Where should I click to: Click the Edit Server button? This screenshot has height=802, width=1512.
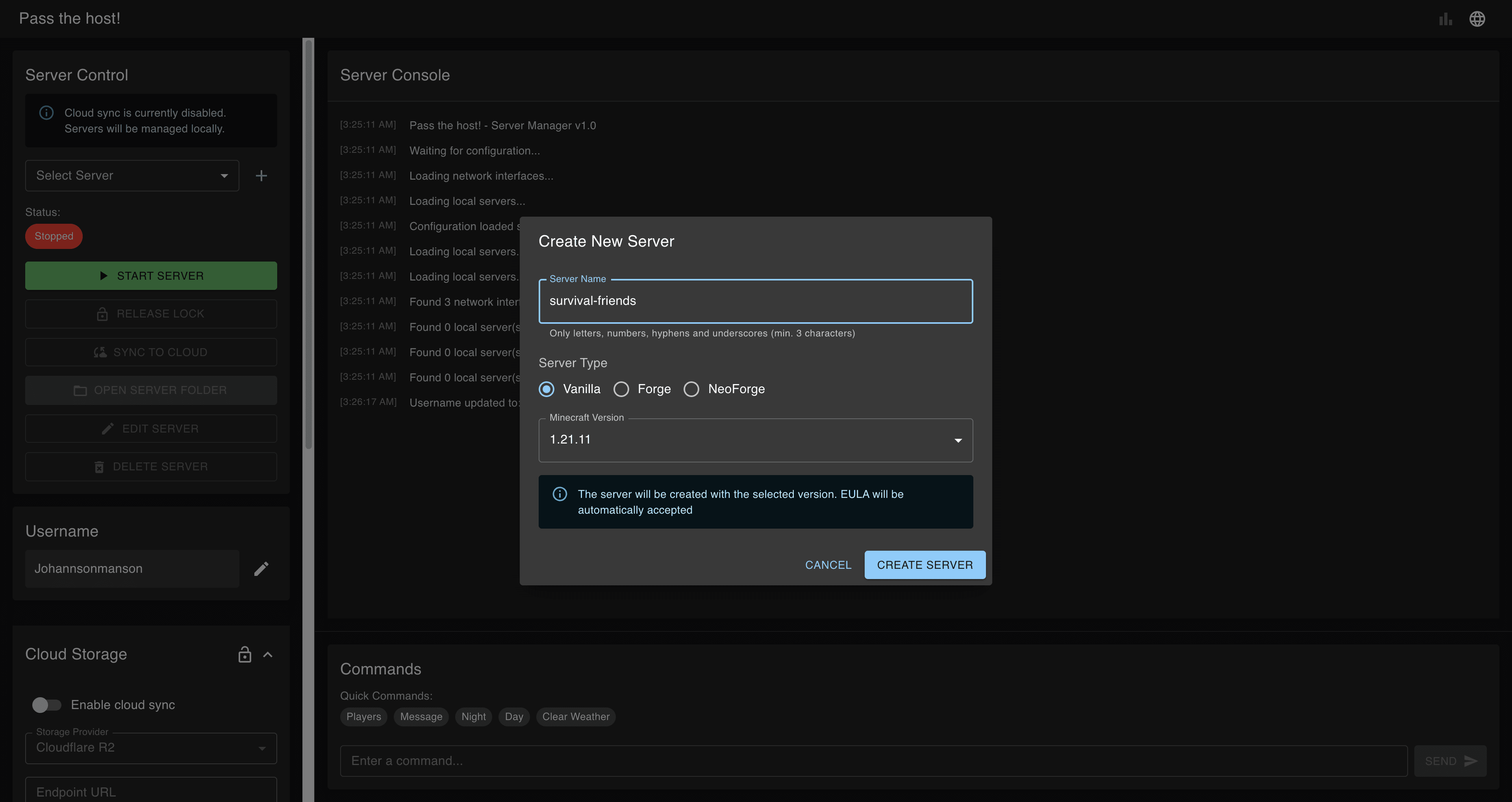151,429
